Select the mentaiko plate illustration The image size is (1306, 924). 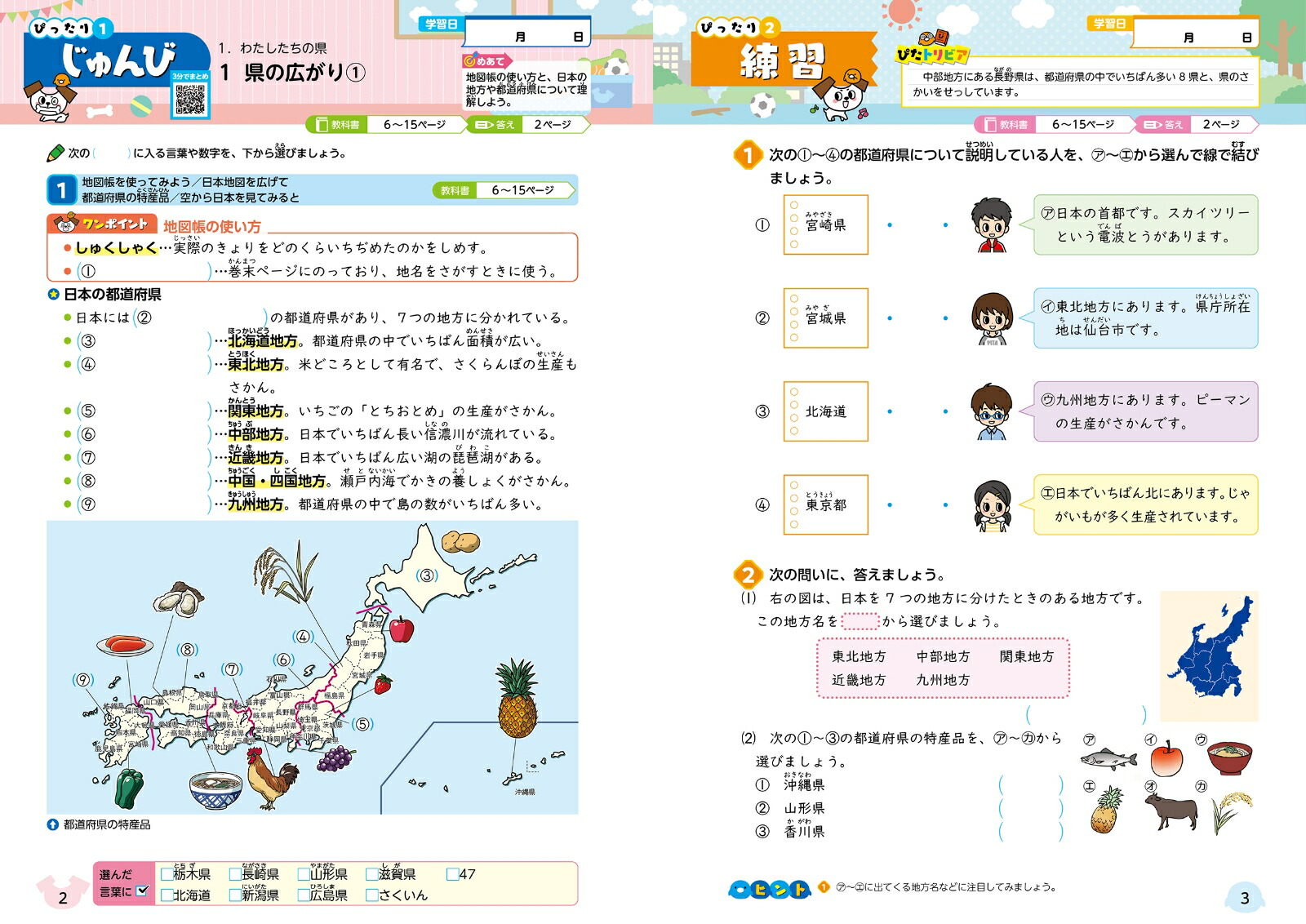(125, 644)
